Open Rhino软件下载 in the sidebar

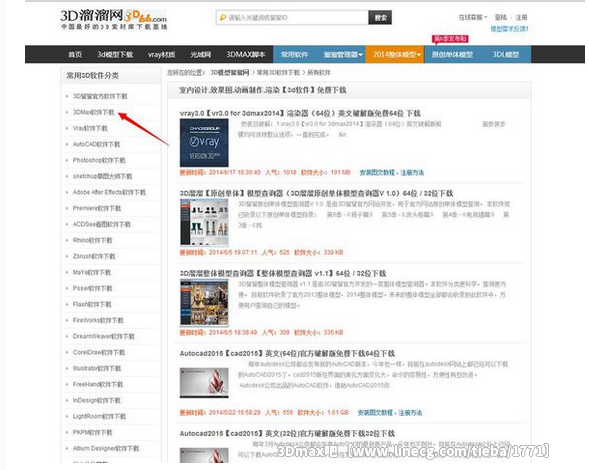click(92, 240)
